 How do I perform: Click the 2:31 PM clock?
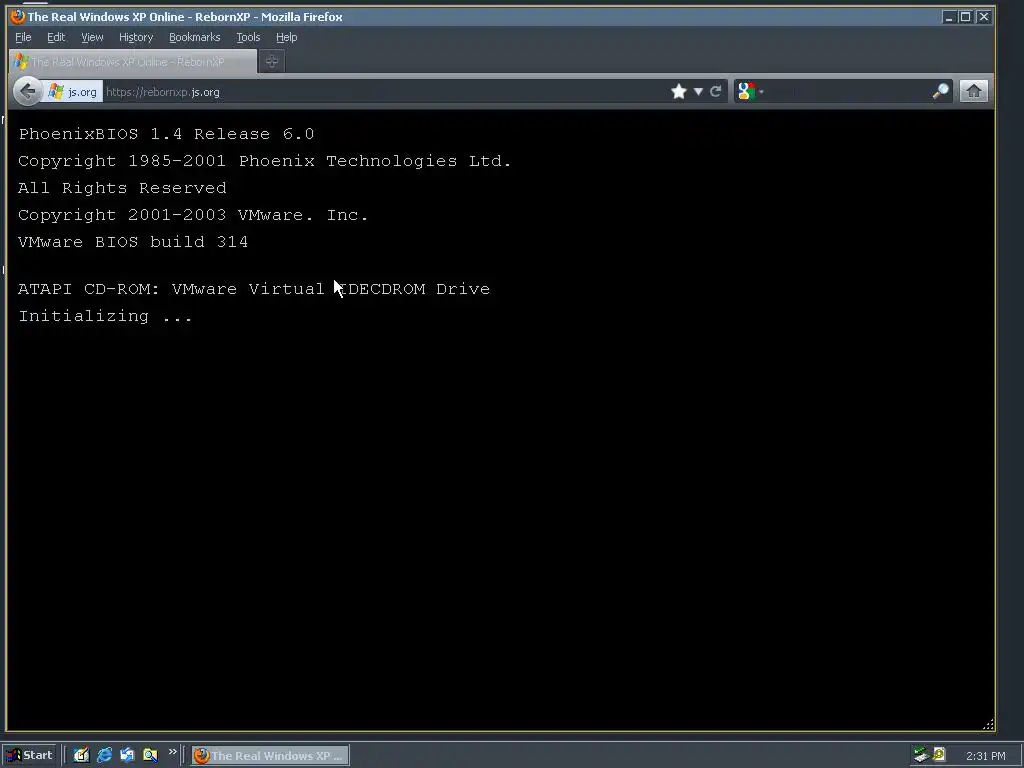click(x=985, y=756)
